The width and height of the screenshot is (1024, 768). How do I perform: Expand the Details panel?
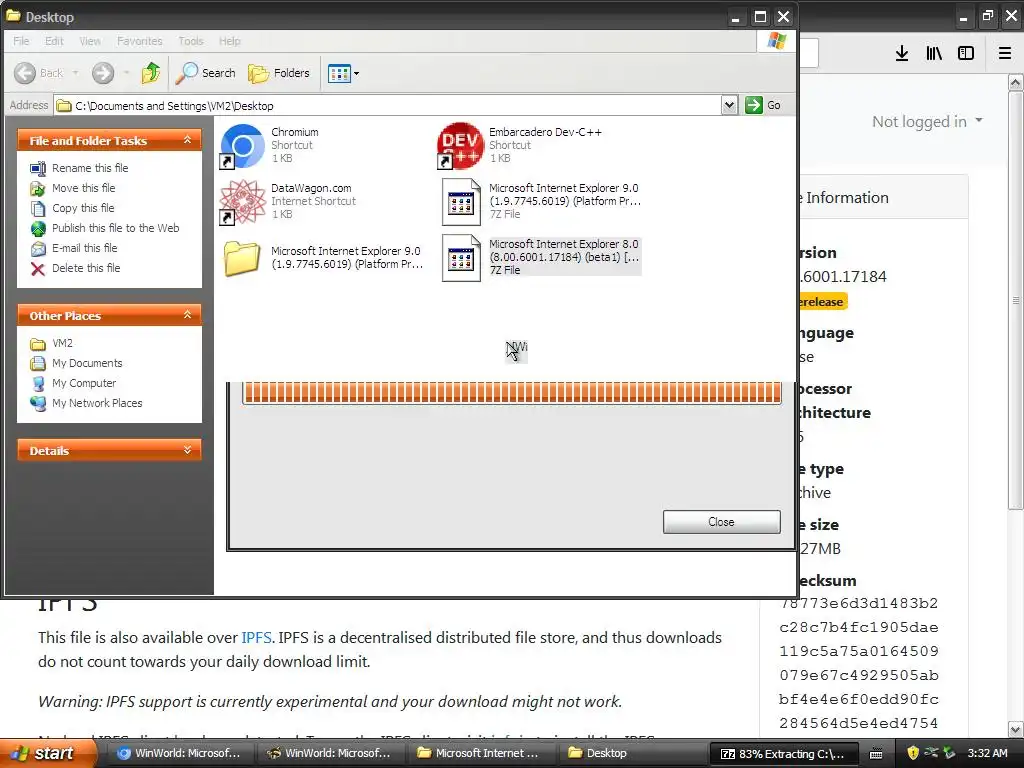(x=187, y=450)
